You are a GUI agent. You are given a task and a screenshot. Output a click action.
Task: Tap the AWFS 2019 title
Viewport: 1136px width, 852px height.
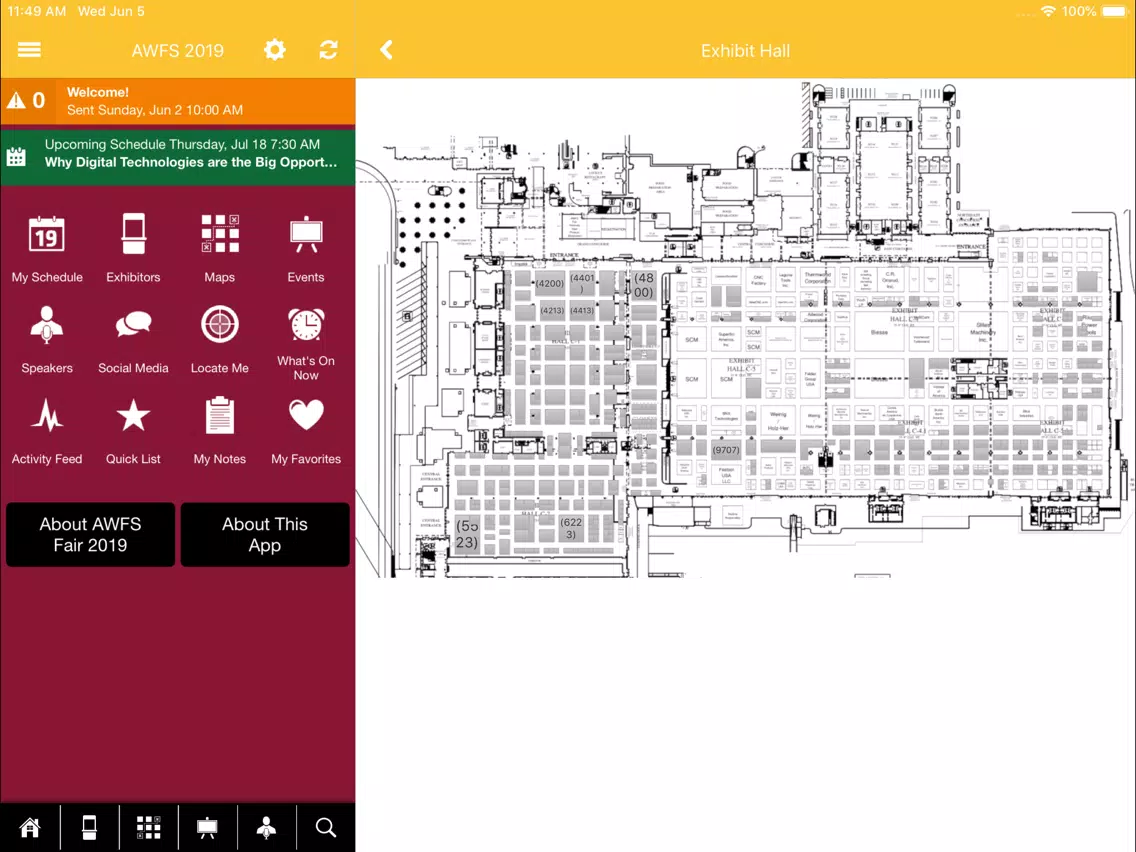click(x=178, y=51)
